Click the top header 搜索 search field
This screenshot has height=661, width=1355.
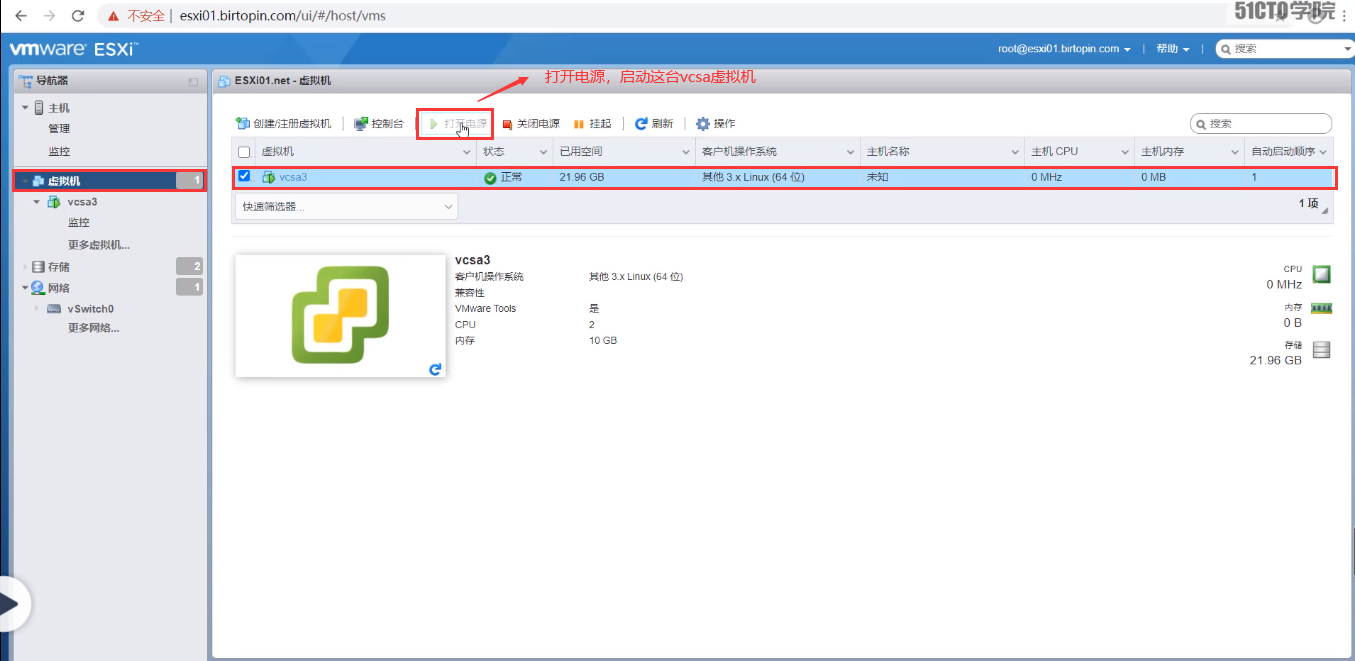point(1284,48)
